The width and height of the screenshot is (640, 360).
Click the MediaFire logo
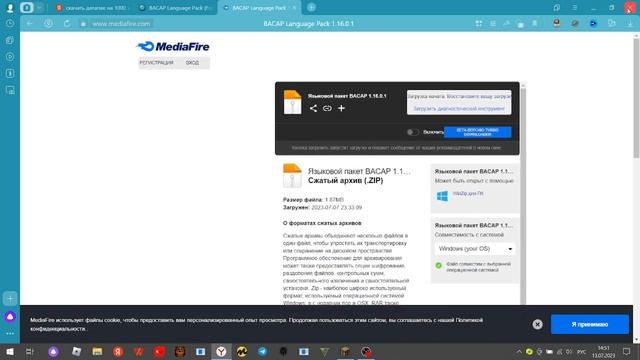point(173,47)
